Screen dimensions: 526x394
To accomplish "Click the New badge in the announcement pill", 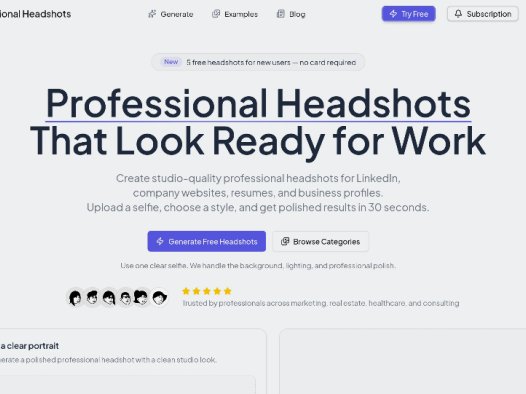I will point(171,62).
